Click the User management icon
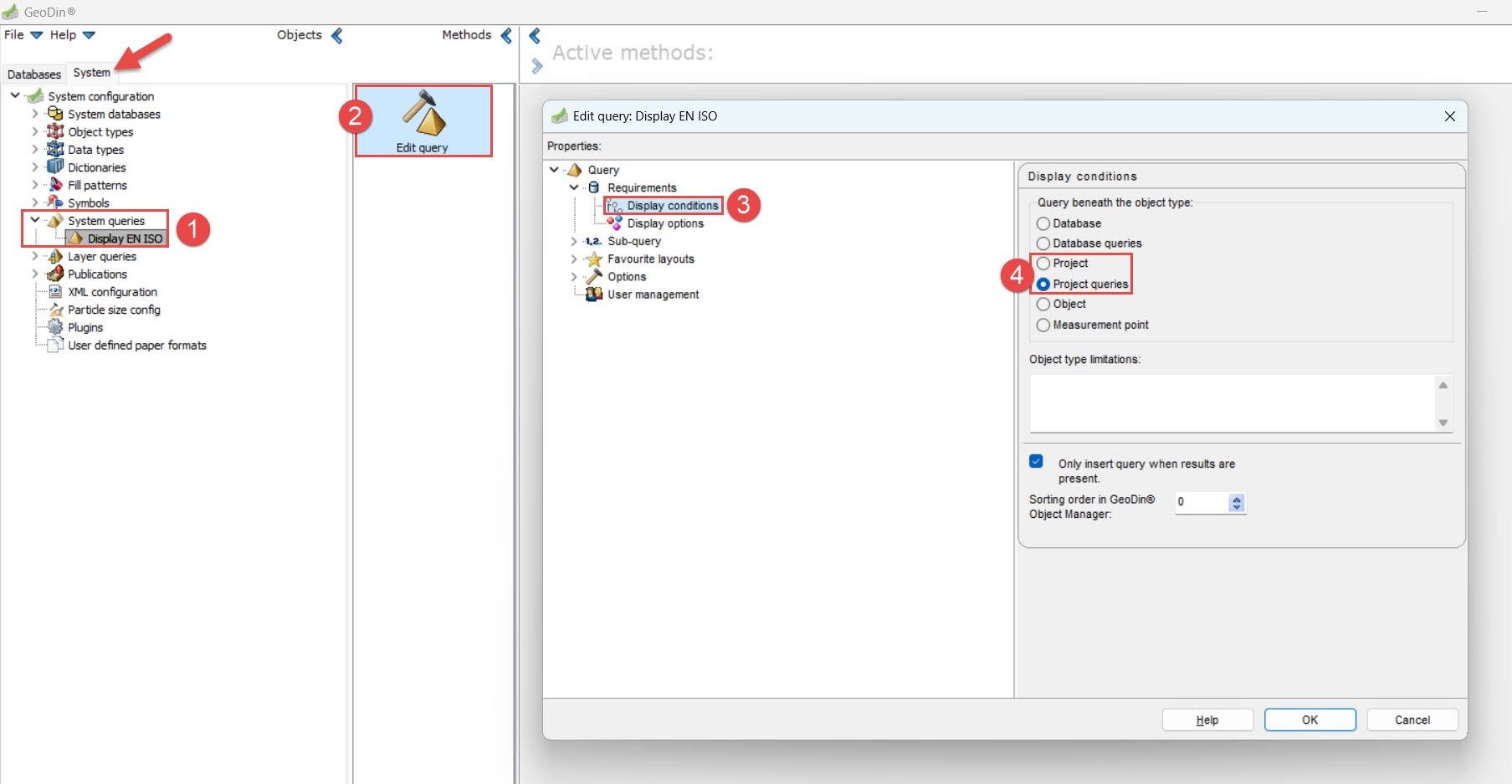 click(x=594, y=294)
